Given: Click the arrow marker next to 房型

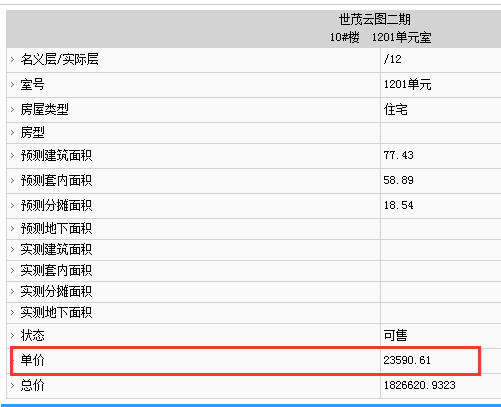Looking at the screenshot, I should click(12, 133).
